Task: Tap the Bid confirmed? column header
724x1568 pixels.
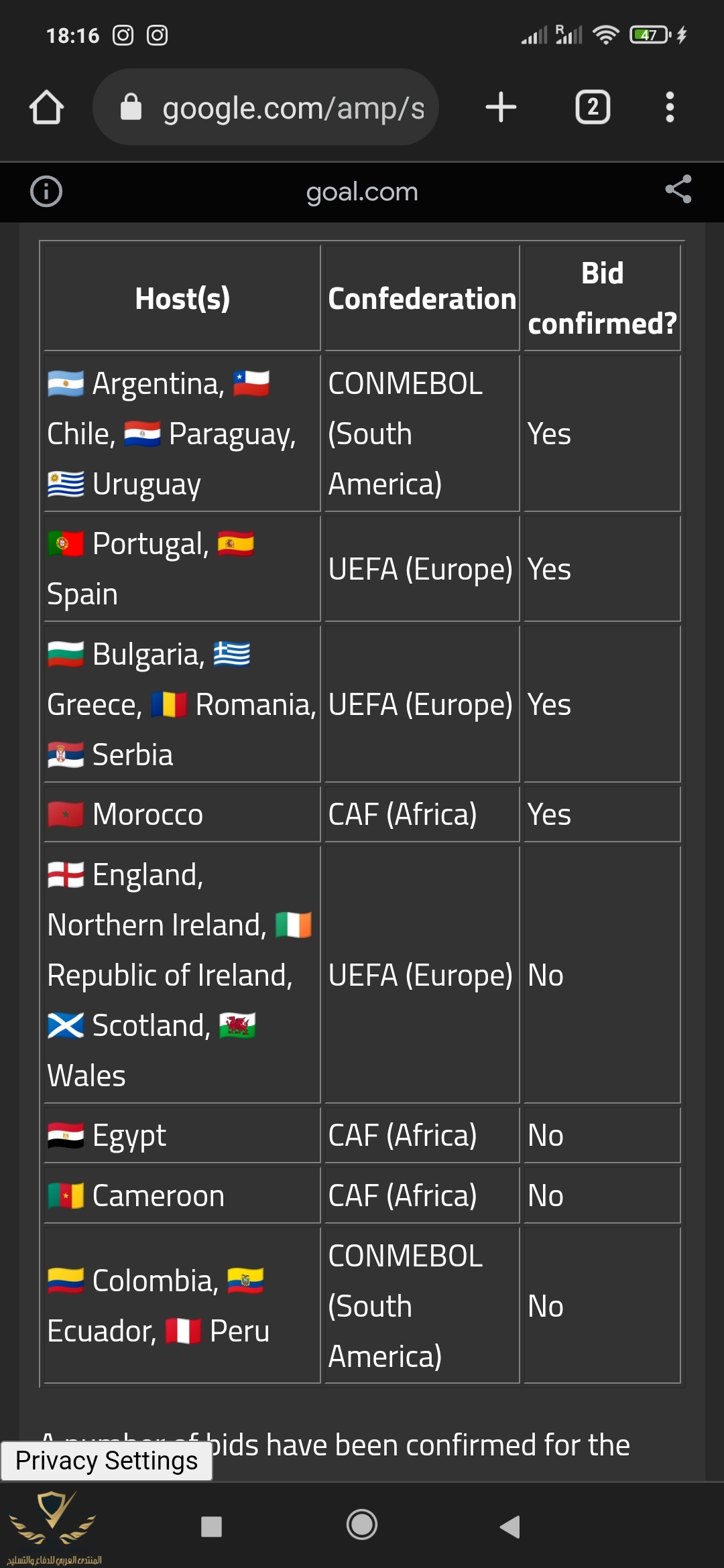Action: pyautogui.click(x=602, y=298)
